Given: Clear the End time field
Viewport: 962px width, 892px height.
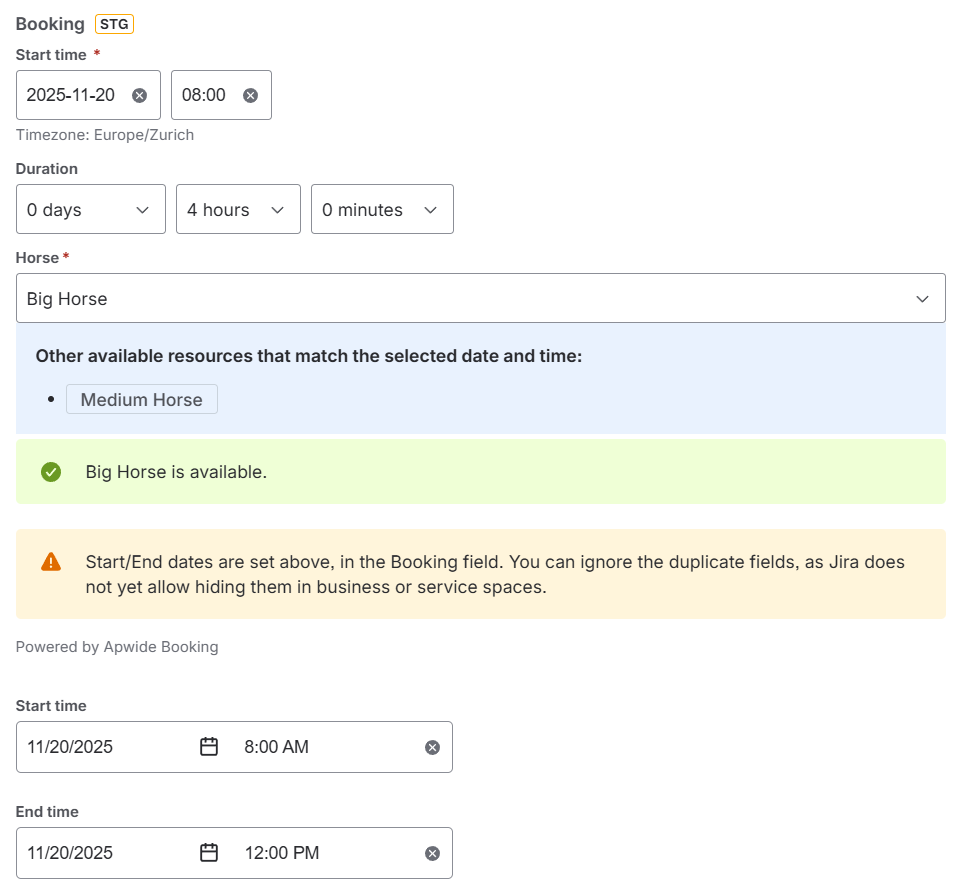Looking at the screenshot, I should (x=432, y=853).
